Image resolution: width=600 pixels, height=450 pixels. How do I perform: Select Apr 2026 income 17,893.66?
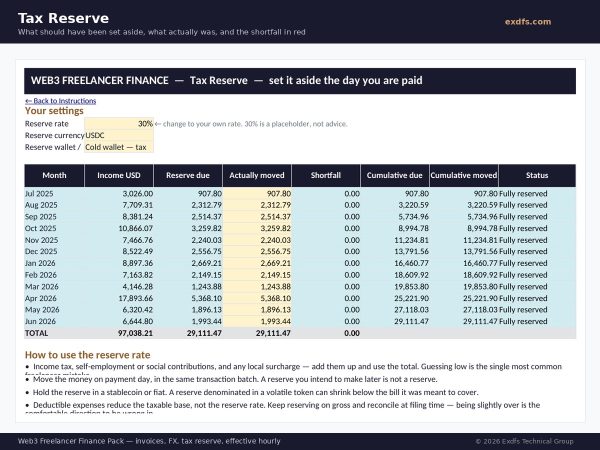(x=119, y=298)
